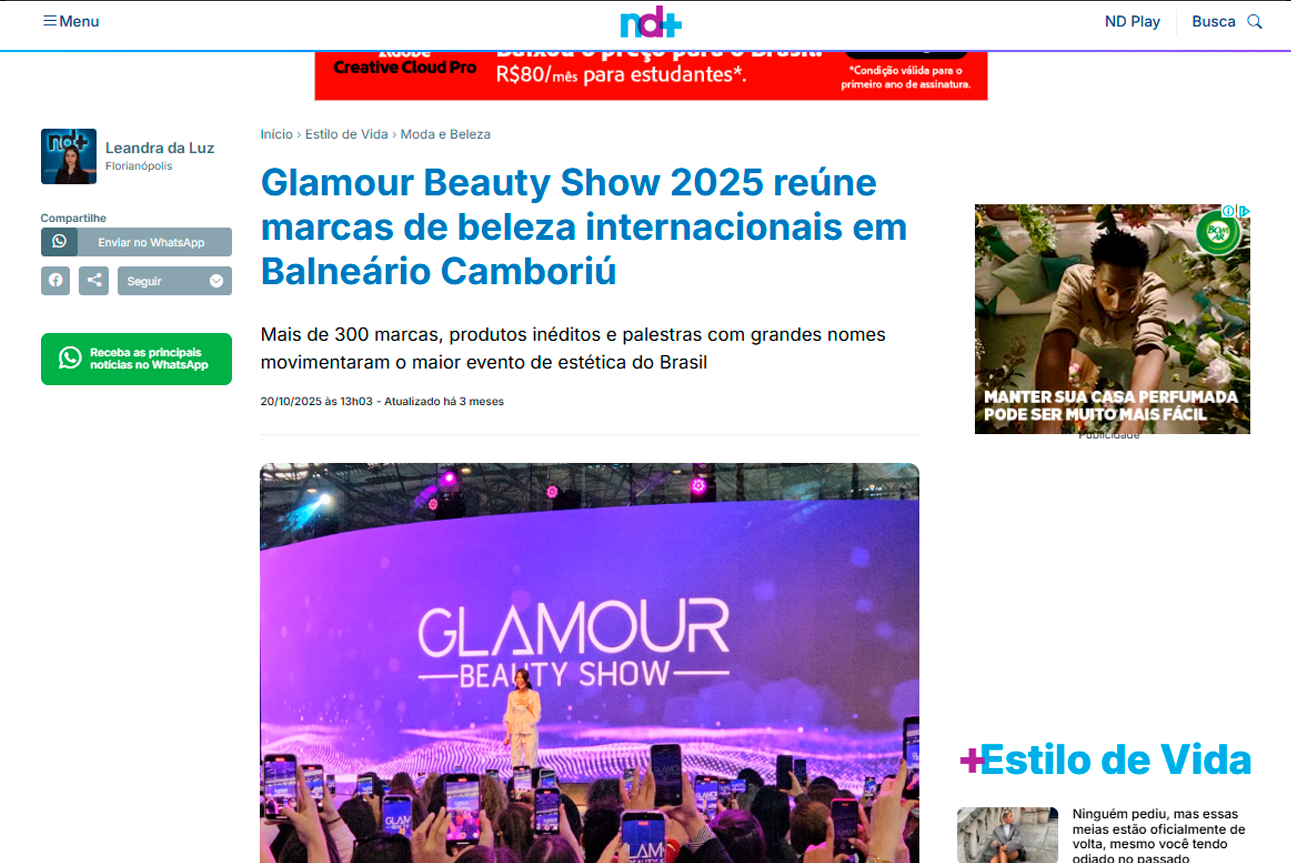Click the AdChoices icon on sidebar ad
Screen dimensions: 1291x863
1243,211
